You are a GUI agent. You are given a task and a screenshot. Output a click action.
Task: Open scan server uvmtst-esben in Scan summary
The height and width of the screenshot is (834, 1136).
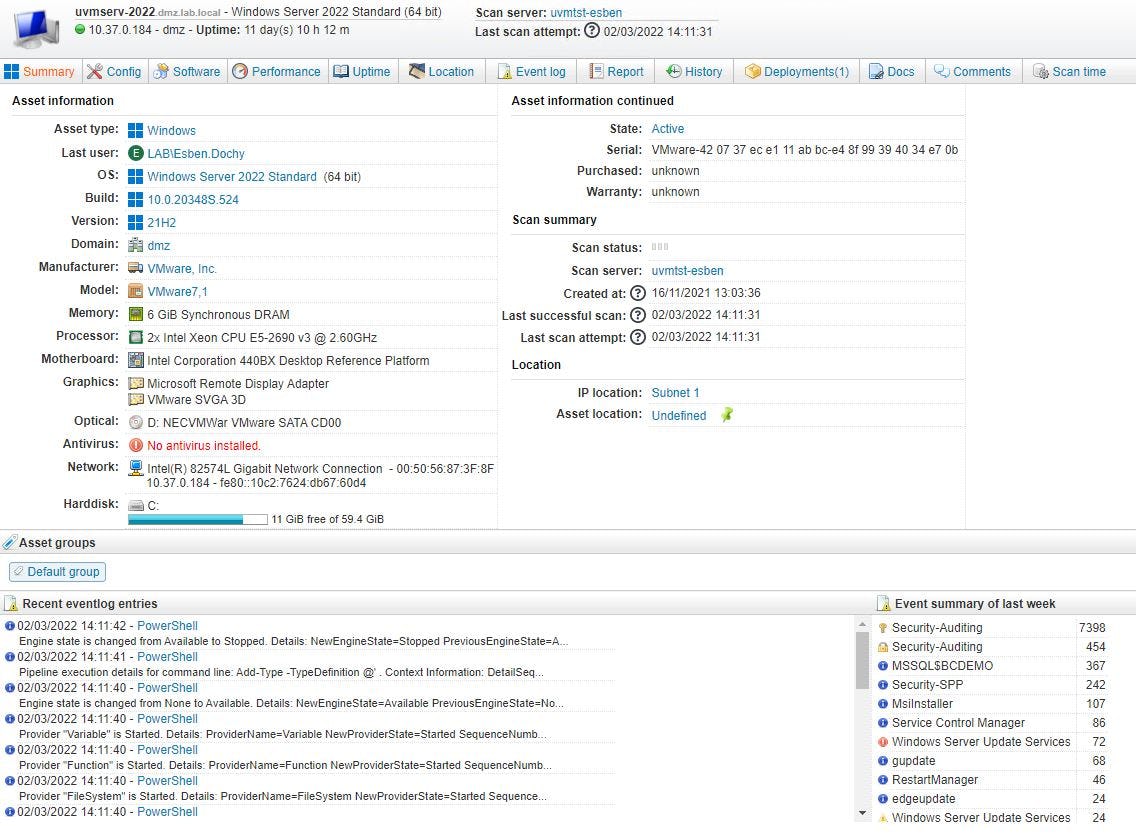click(x=687, y=271)
